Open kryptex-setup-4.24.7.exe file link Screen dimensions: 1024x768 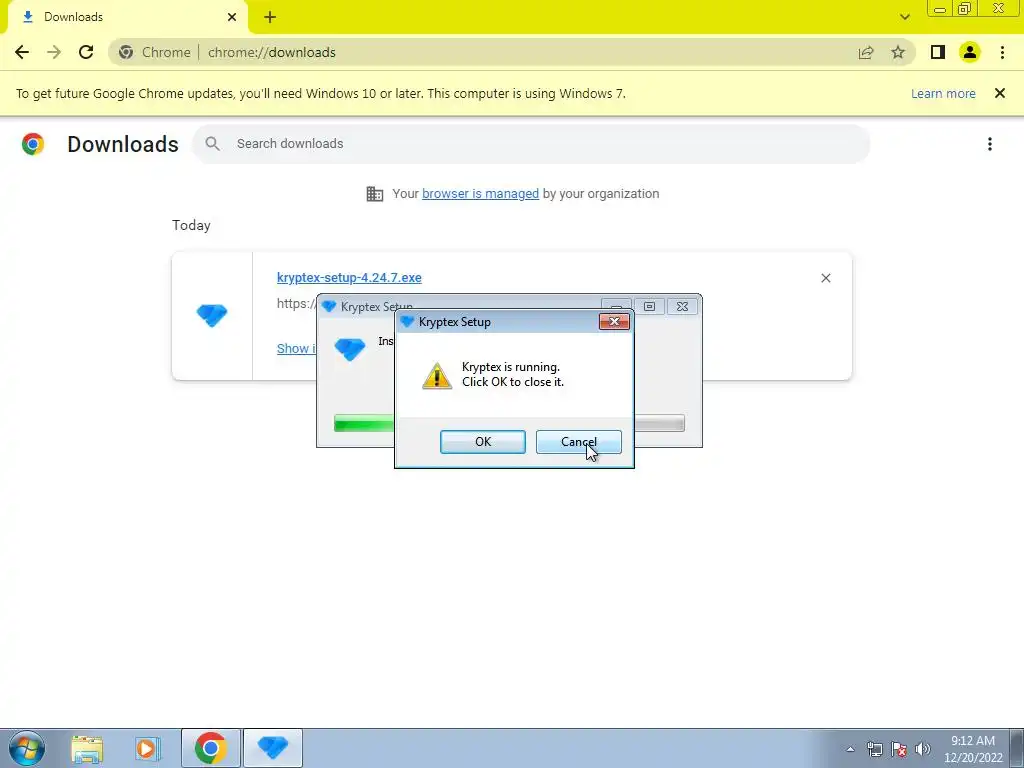pos(349,278)
